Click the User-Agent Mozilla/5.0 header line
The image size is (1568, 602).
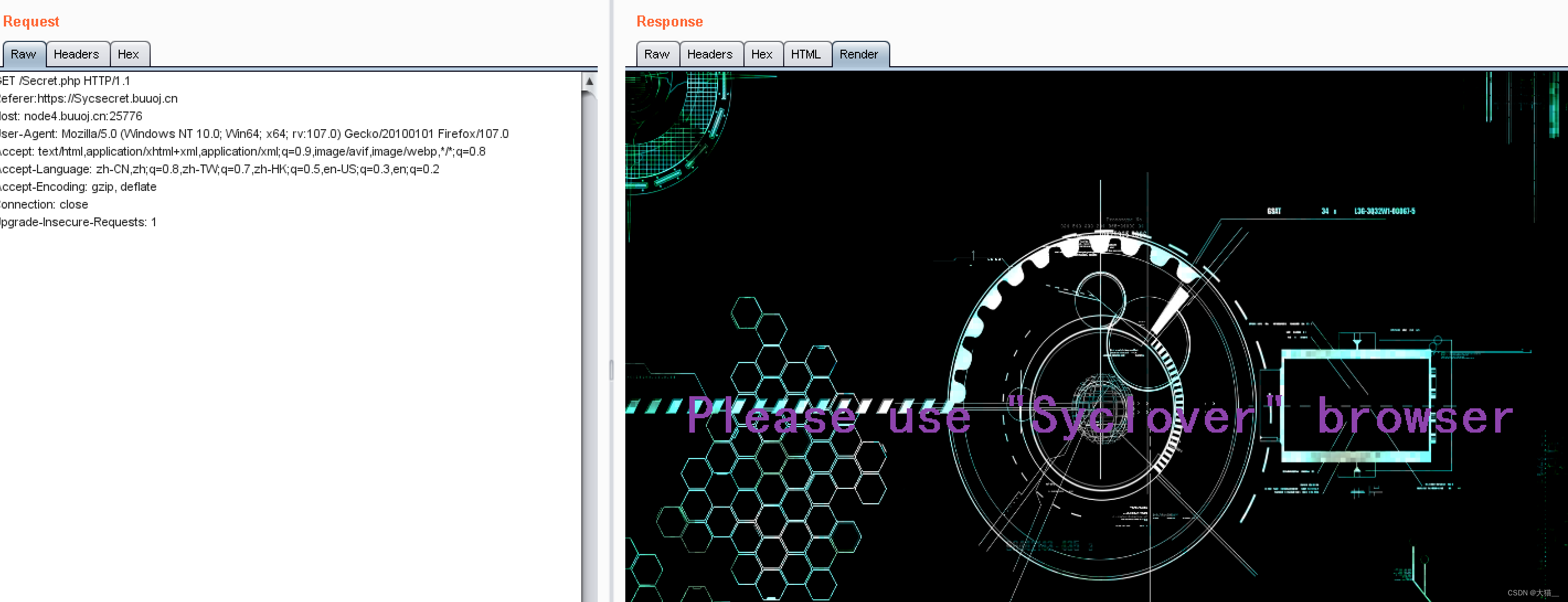coord(256,134)
